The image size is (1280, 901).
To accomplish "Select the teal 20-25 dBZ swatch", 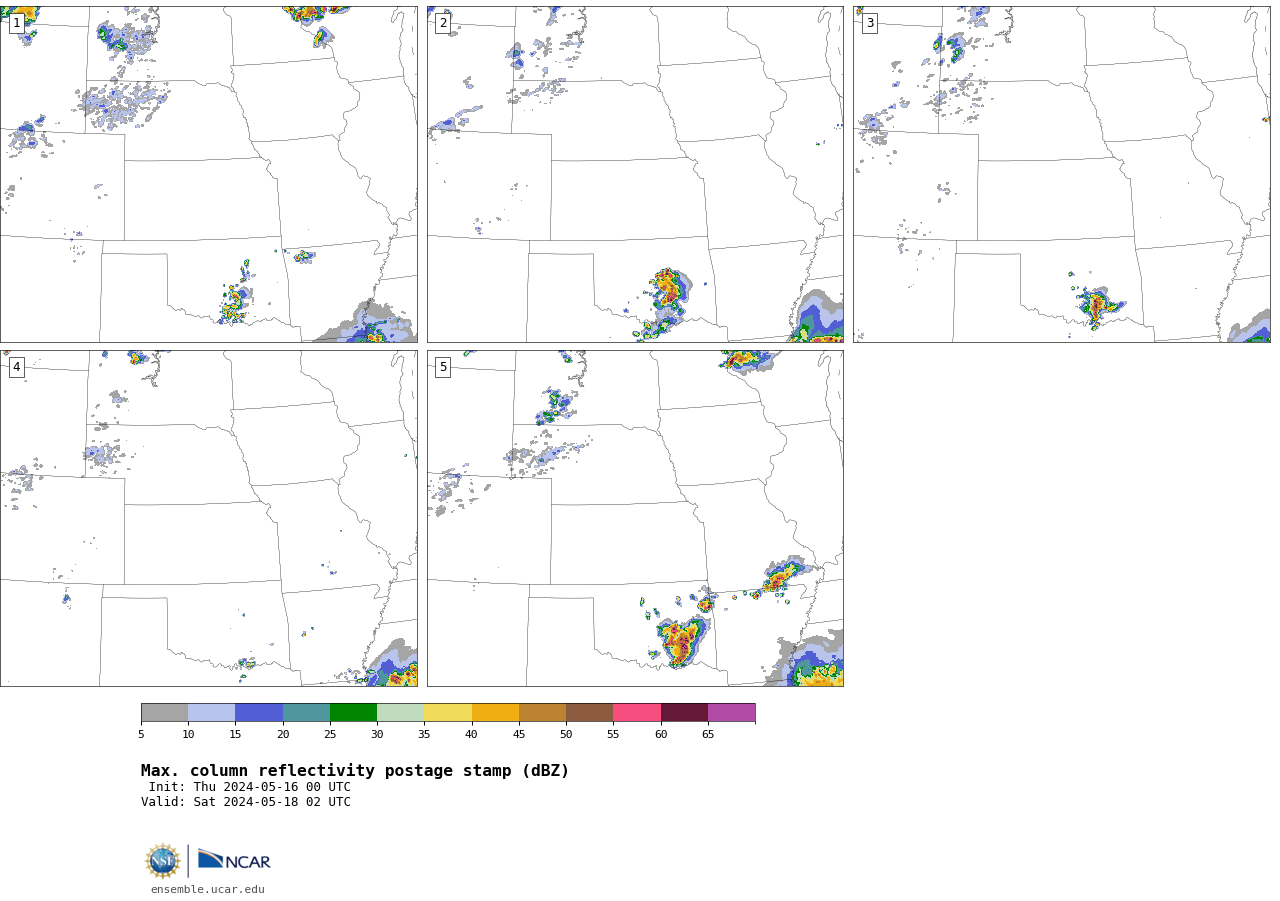I will (306, 713).
